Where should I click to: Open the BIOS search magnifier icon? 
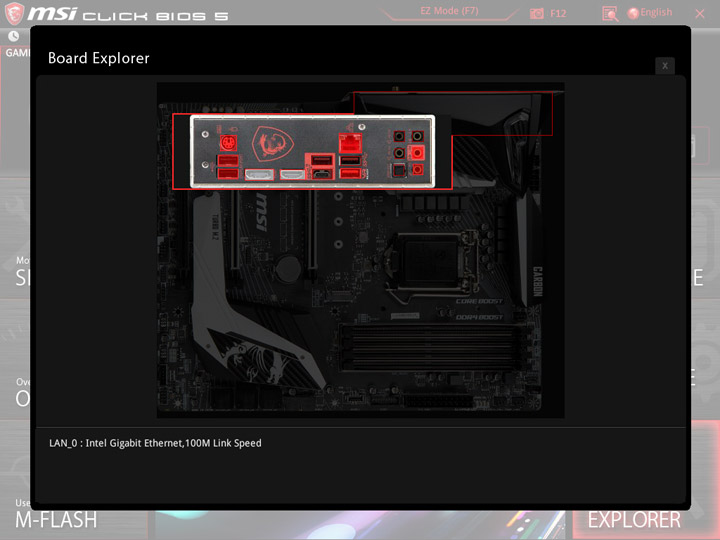coord(610,14)
